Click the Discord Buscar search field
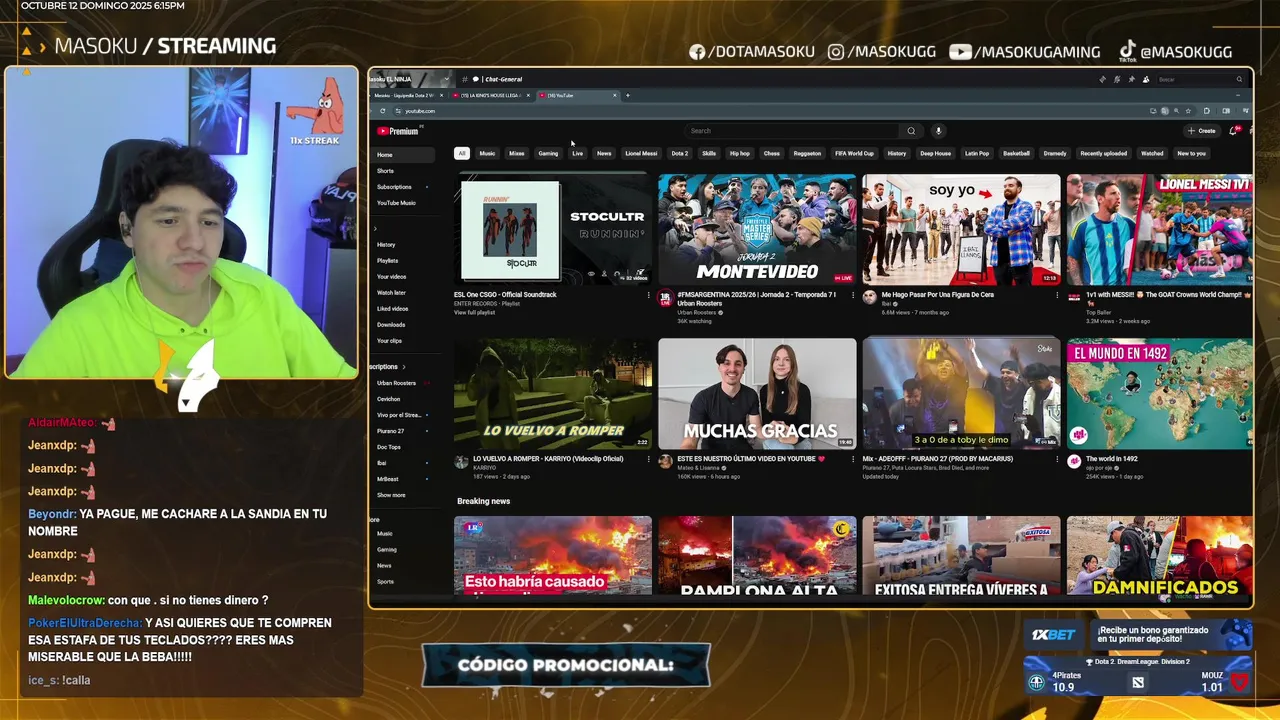This screenshot has height=720, width=1280. (1198, 79)
